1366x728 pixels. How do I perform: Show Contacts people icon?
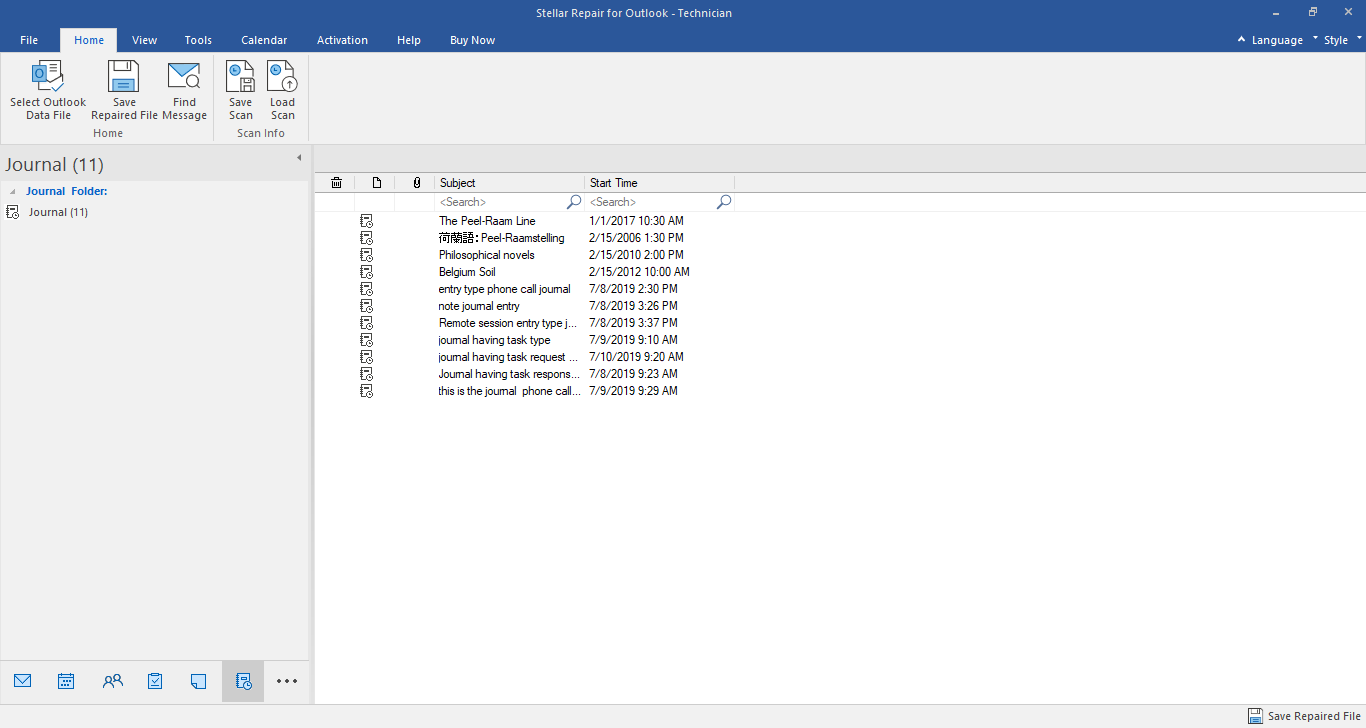point(113,681)
